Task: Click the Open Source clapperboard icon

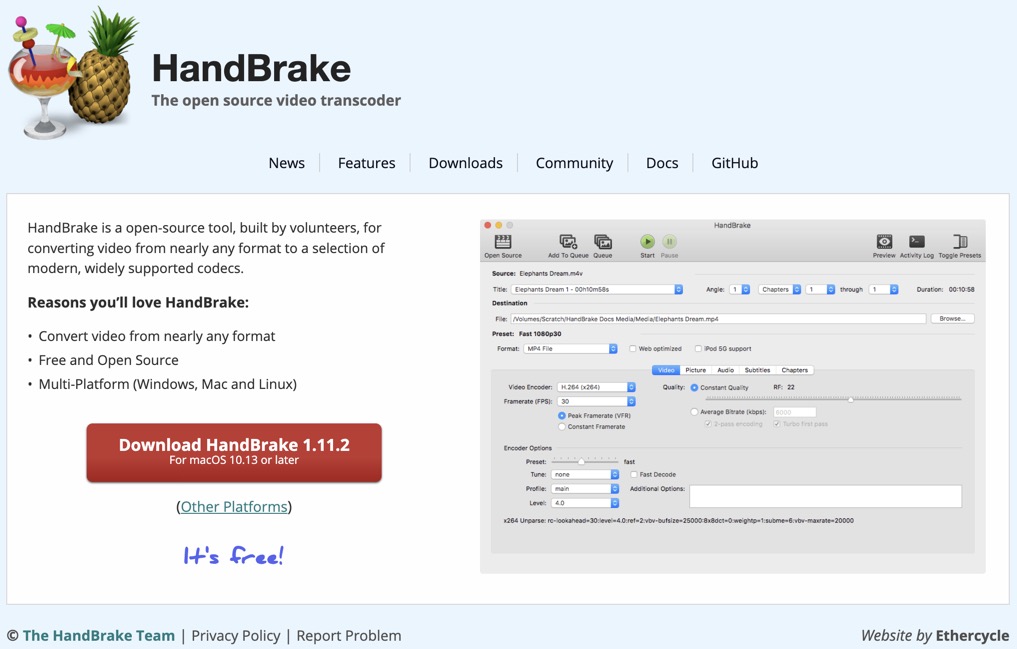Action: 503,242
